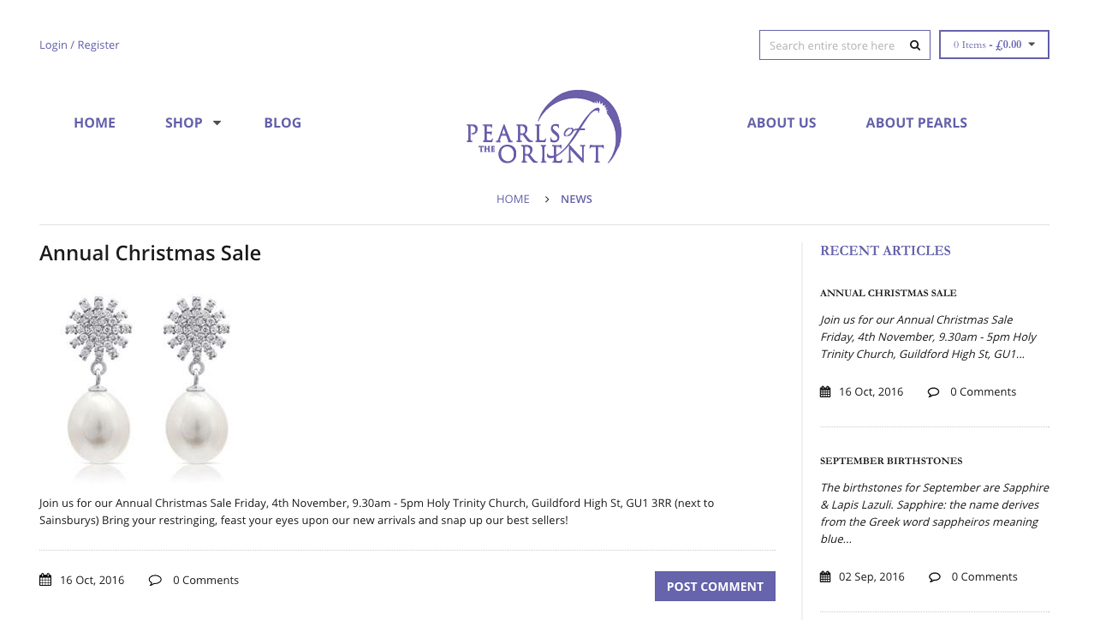
Task: Open September Birthstones recent article
Action: [891, 461]
